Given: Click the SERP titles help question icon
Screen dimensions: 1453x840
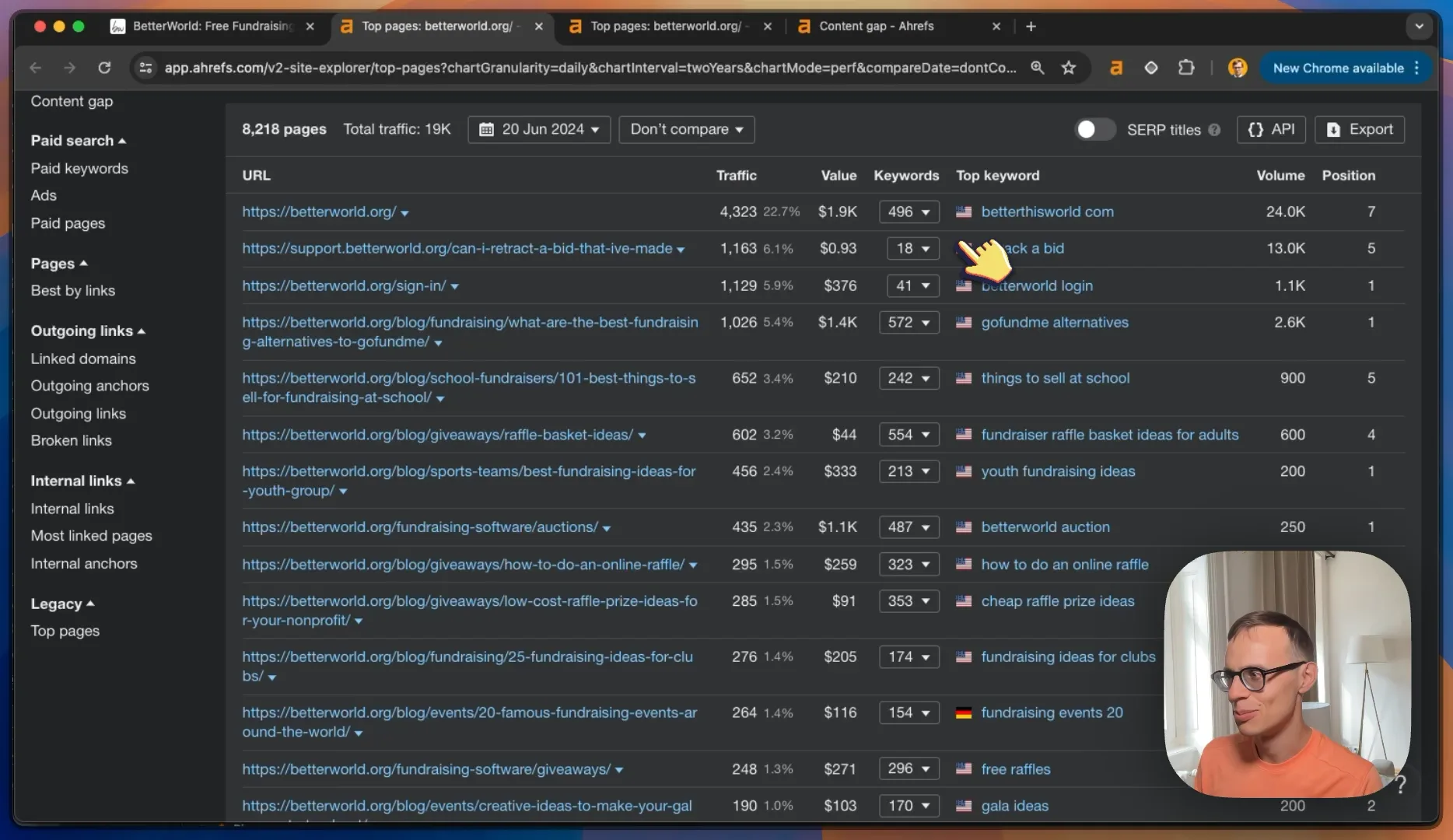Looking at the screenshot, I should click(1214, 130).
